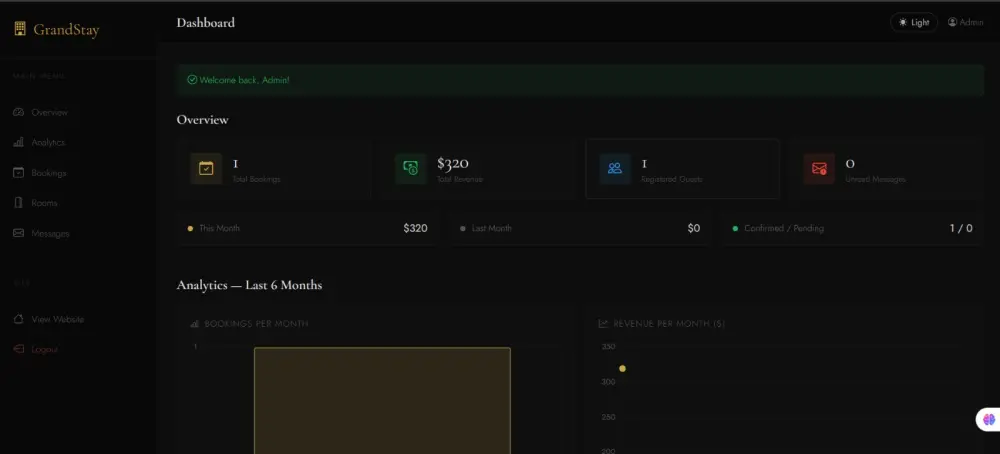
Task: Click the Admin account label
Action: [x=971, y=22]
